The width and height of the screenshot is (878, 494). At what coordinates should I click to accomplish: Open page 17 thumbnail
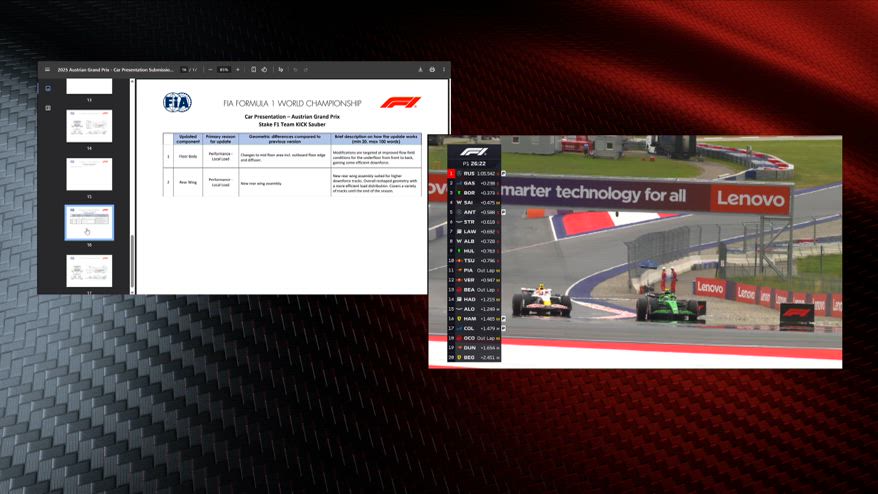click(89, 270)
